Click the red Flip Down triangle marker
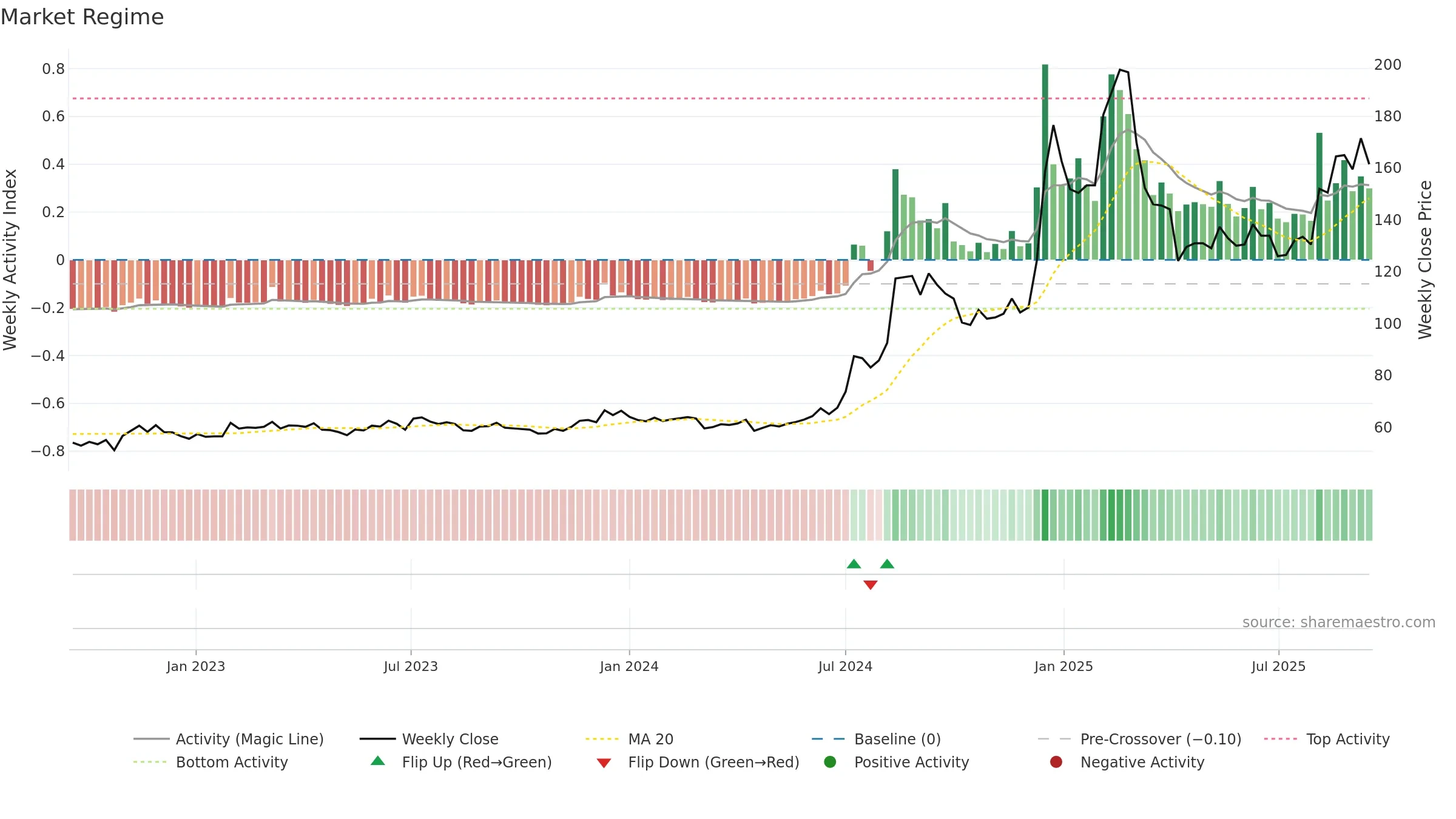This screenshot has height=819, width=1456. [871, 585]
